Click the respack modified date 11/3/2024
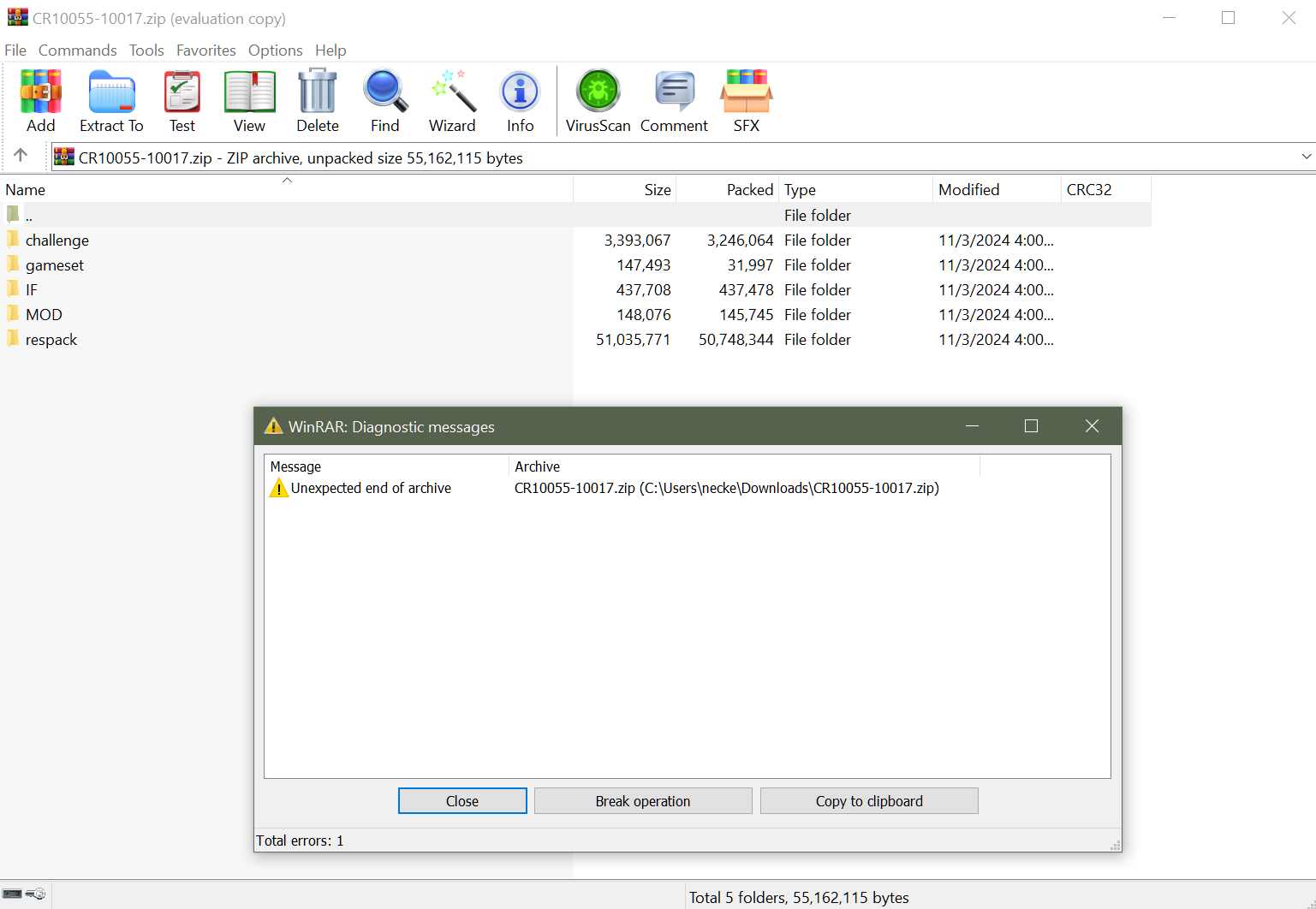1316x909 pixels. click(x=997, y=340)
